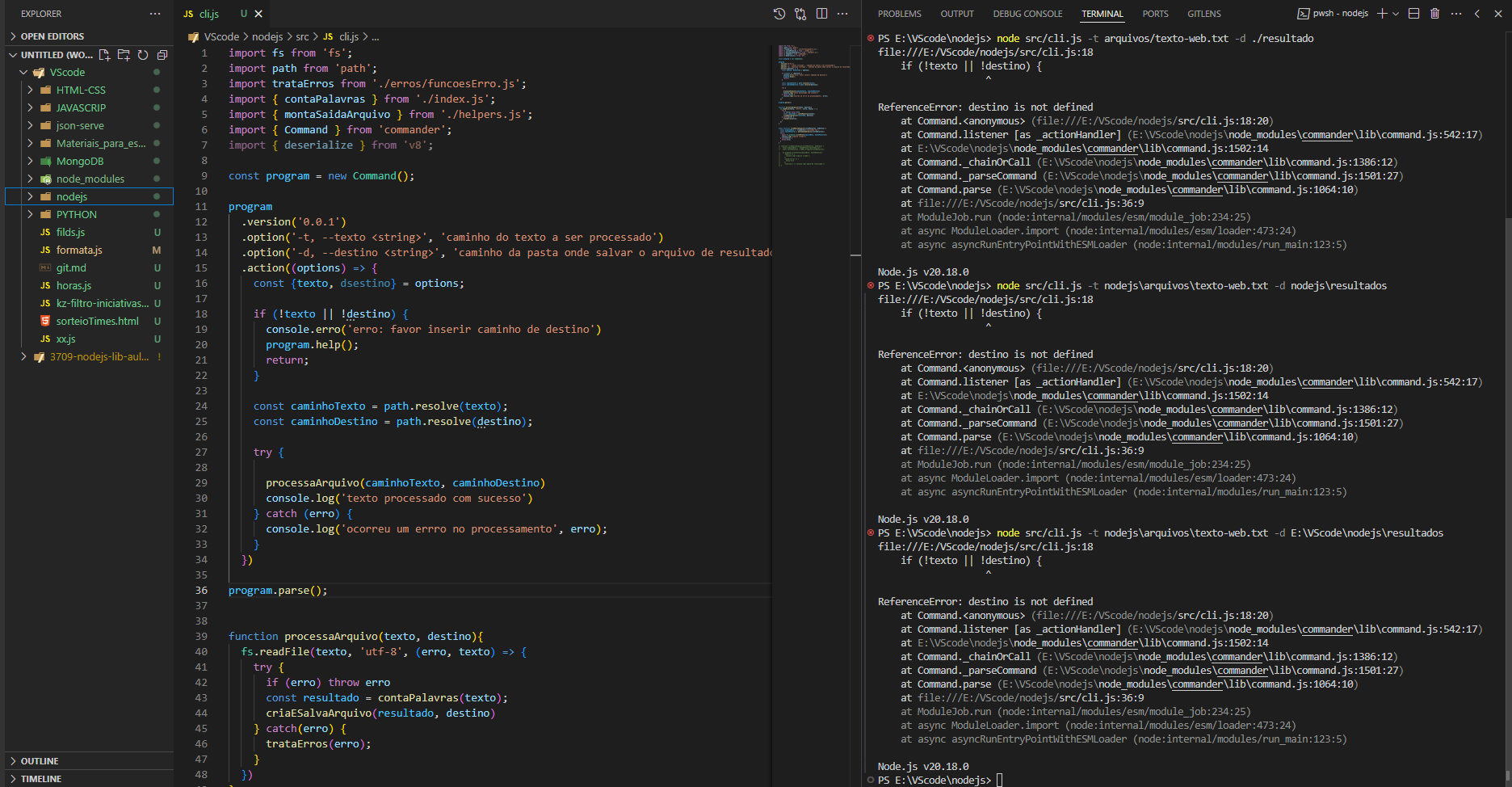Click the New File icon in workspace header
Viewport: 1512px width, 787px height.
point(104,55)
